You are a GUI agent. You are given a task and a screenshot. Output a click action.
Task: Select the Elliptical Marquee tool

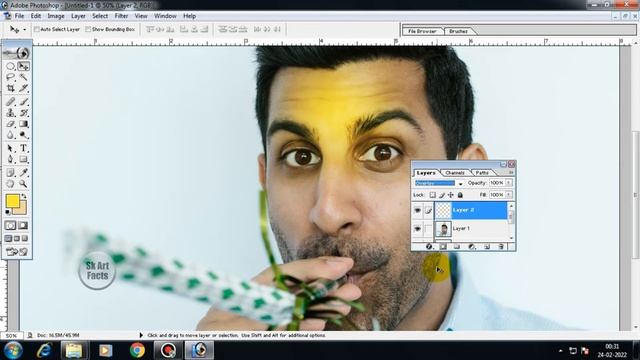pyautogui.click(x=11, y=66)
